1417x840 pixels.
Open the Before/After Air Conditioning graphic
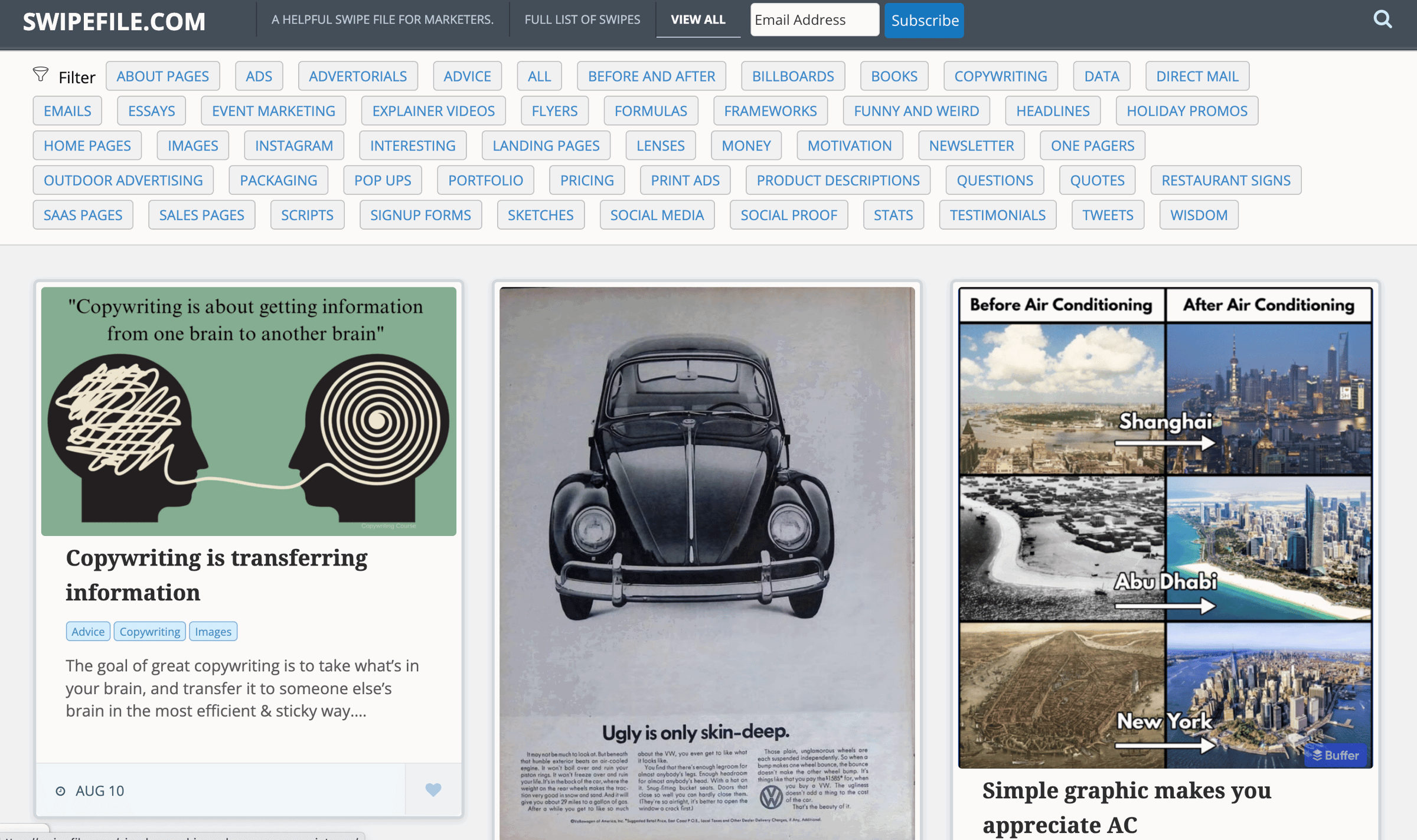1165,528
